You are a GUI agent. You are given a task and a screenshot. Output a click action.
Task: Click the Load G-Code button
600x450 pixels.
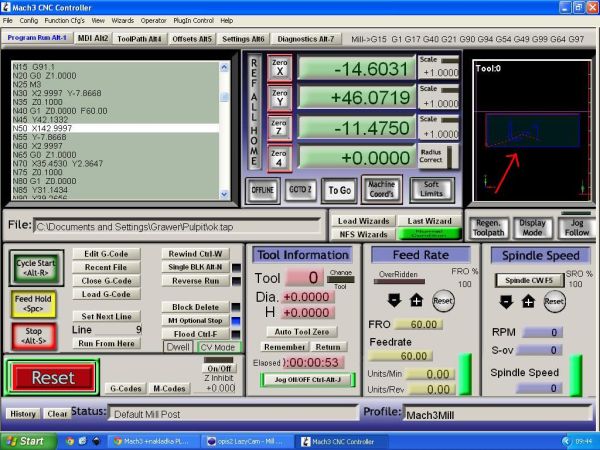tap(106, 294)
